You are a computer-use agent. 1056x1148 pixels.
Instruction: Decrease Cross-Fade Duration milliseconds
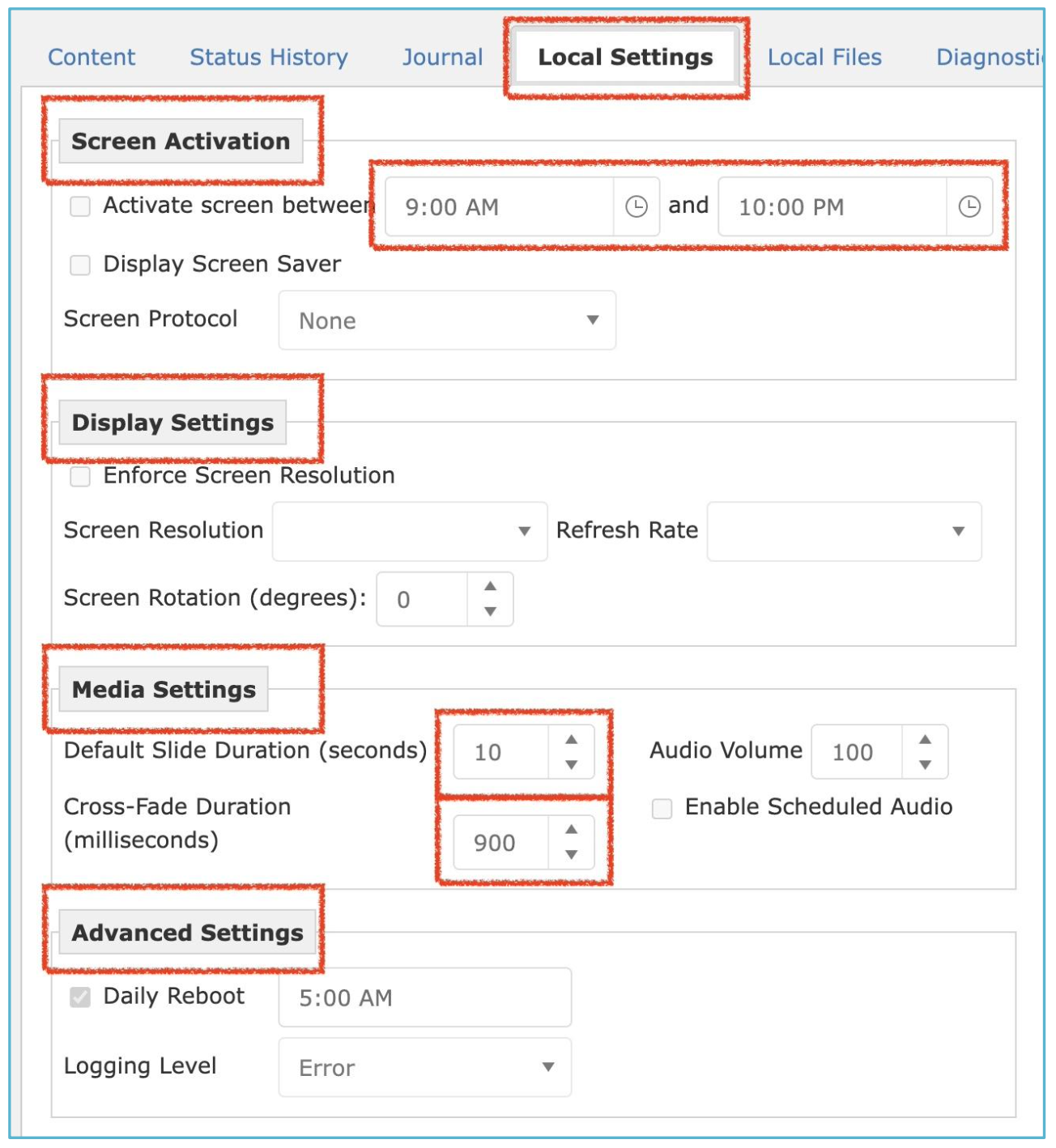572,855
